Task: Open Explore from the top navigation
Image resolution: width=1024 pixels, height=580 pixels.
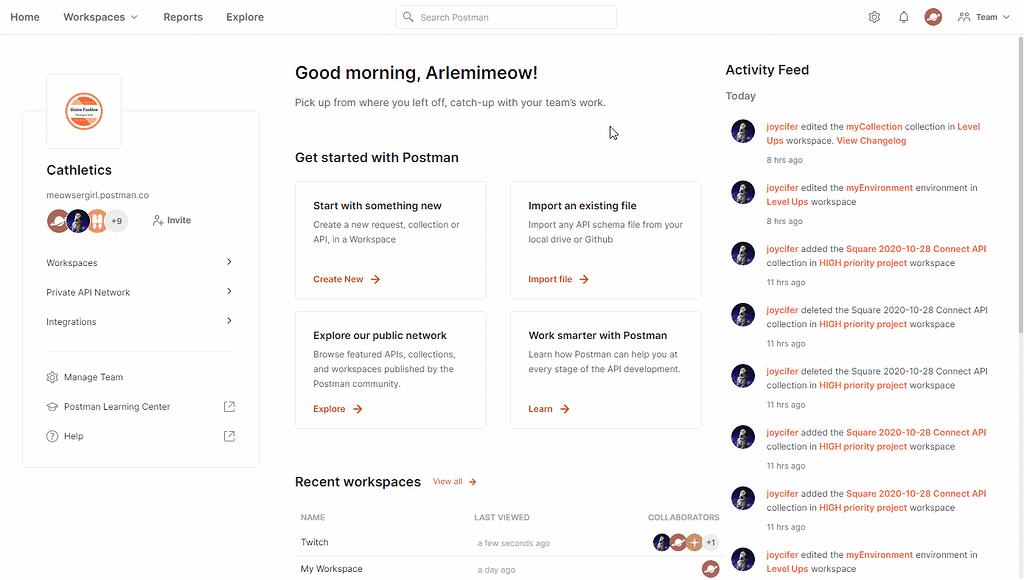Action: 244,17
